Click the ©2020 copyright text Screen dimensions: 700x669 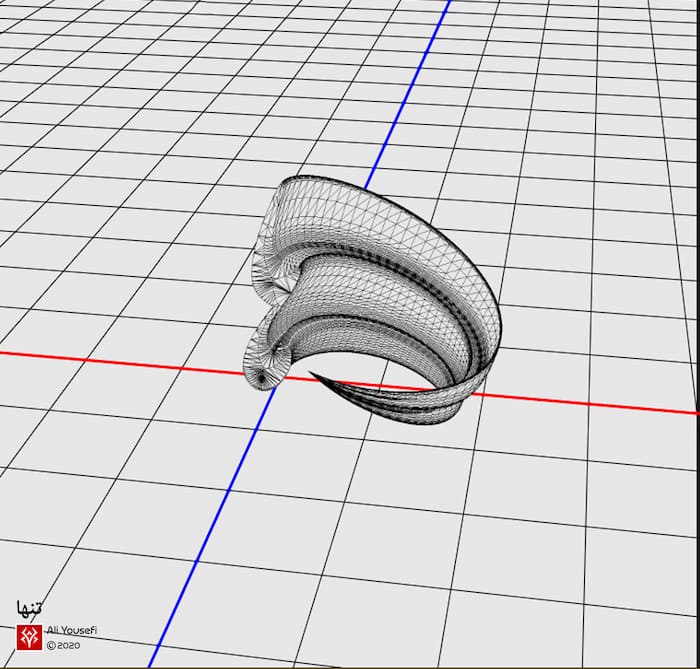[63, 646]
